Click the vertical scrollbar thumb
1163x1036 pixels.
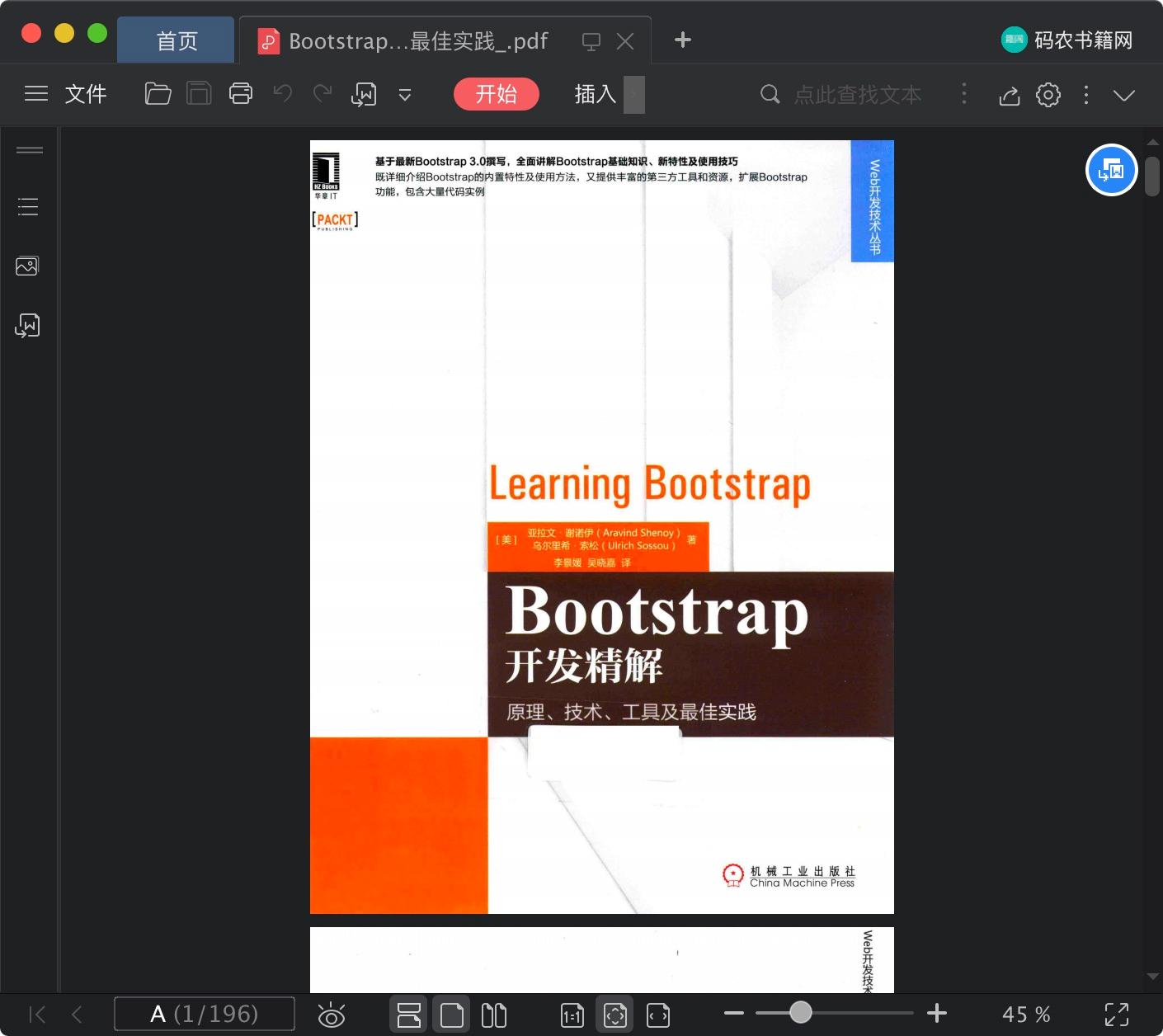click(x=1152, y=175)
